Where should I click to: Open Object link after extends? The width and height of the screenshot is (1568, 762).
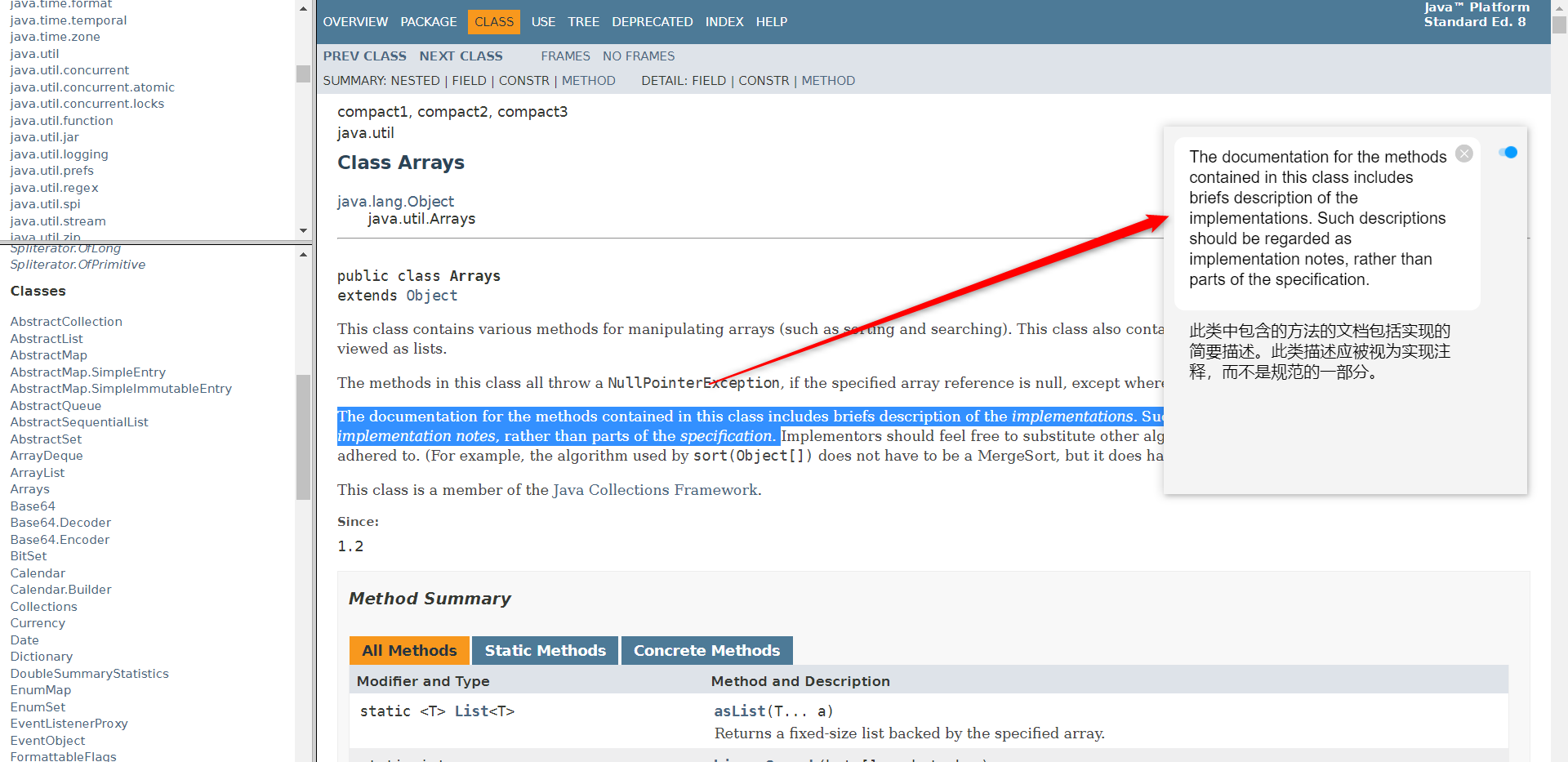point(432,296)
